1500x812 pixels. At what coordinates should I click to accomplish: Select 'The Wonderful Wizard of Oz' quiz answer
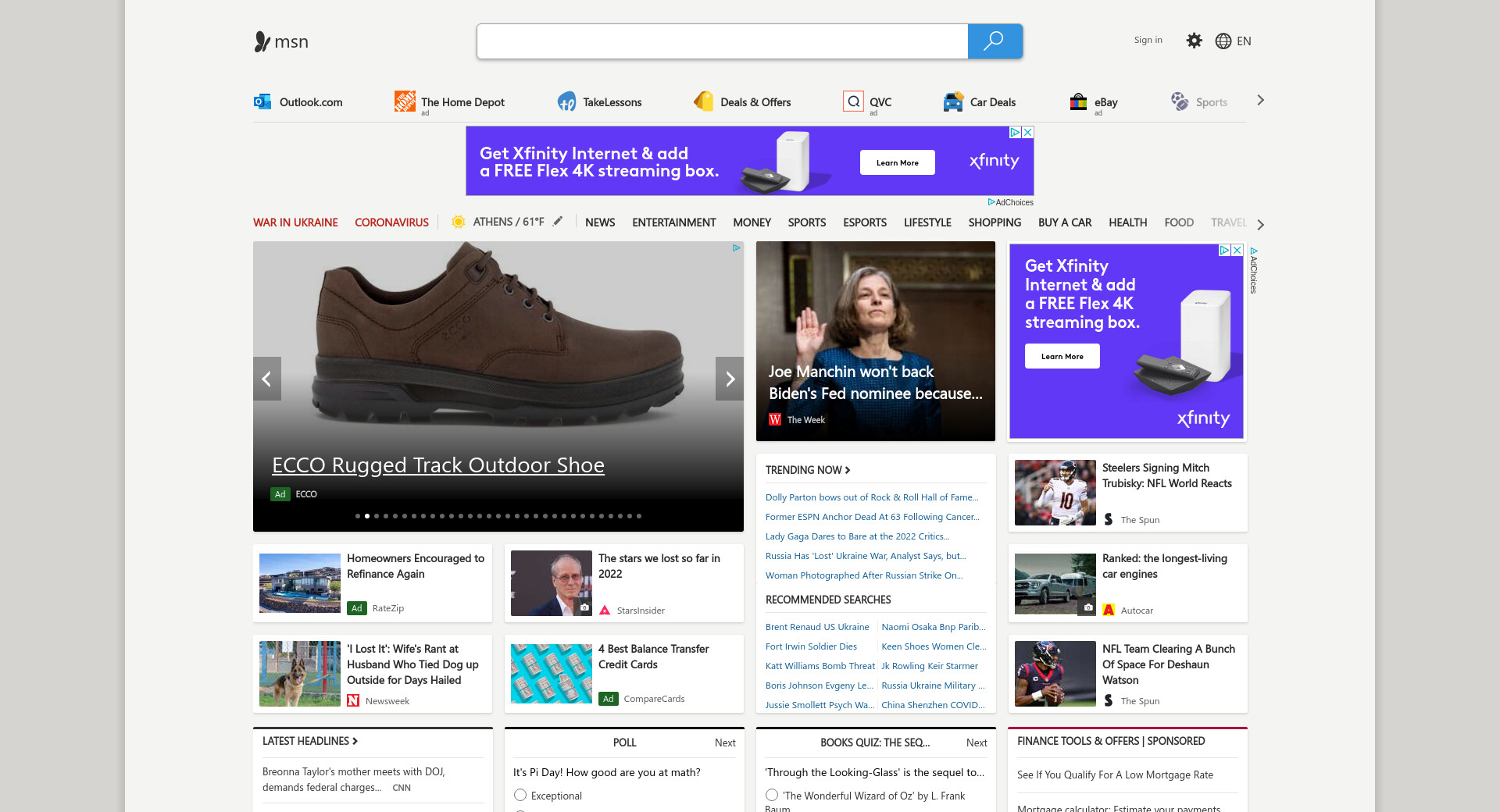coord(772,795)
